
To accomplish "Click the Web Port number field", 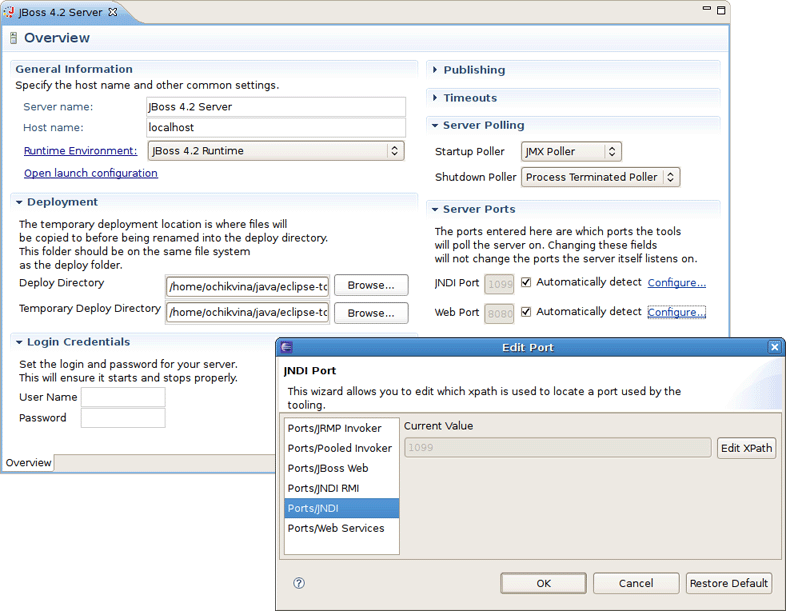I will 499,314.
